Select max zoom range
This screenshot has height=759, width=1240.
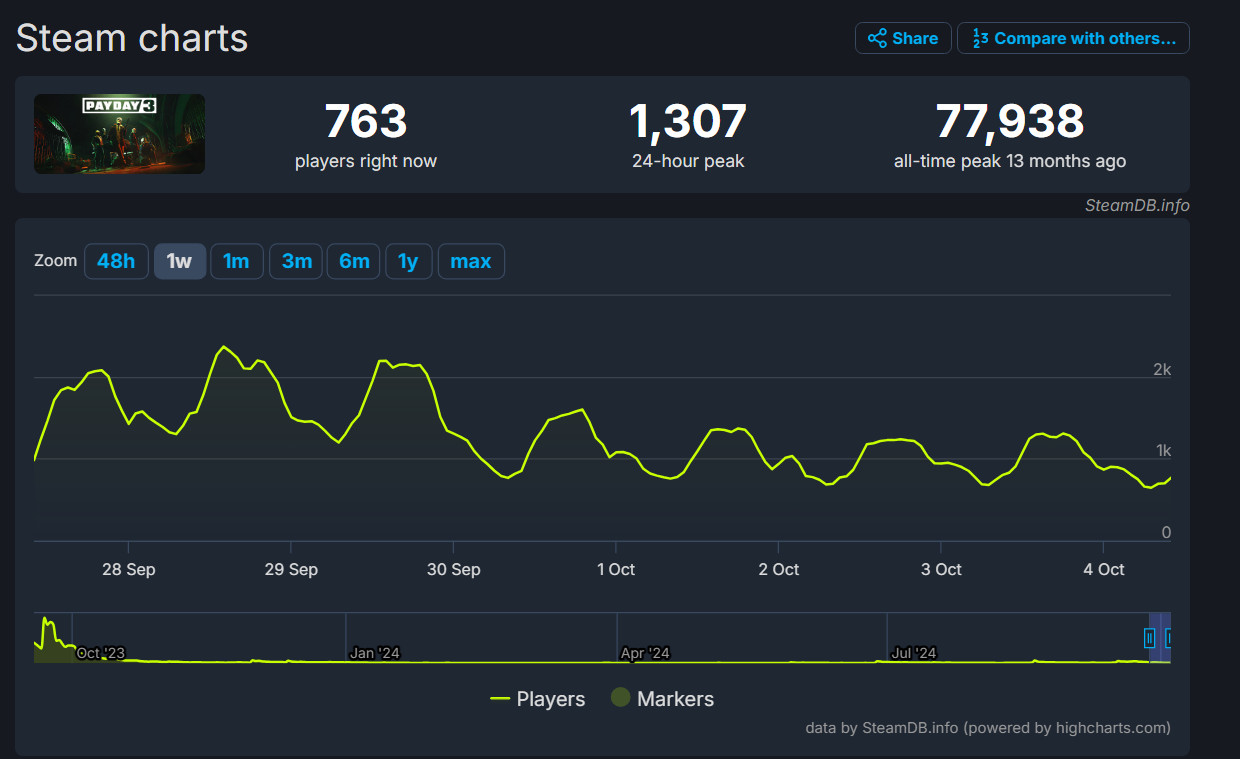(470, 261)
